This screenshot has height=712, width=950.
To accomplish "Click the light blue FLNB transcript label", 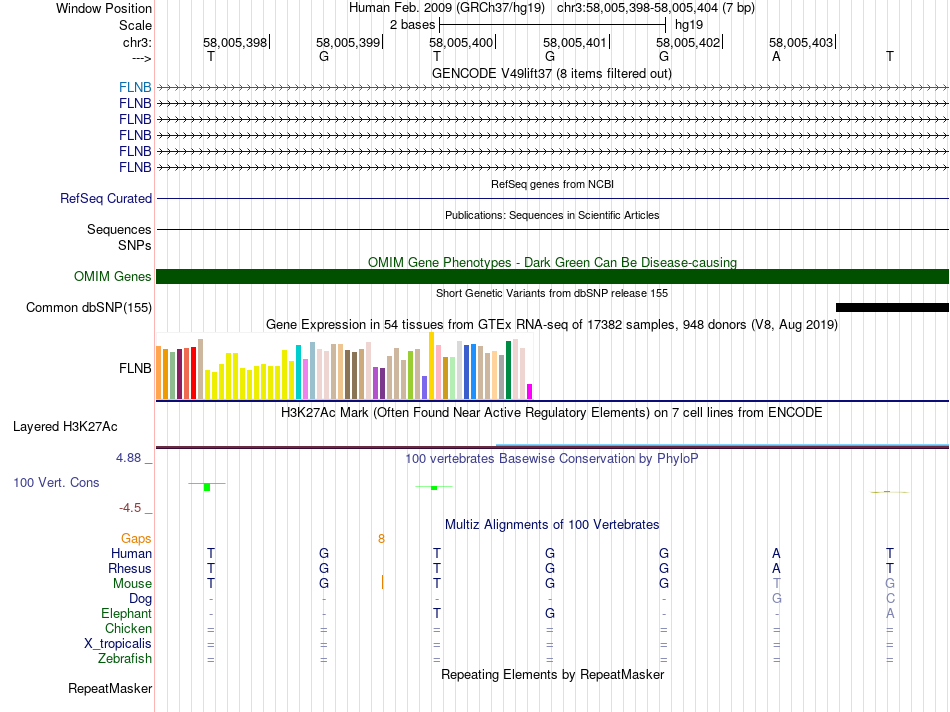I will click(135, 87).
